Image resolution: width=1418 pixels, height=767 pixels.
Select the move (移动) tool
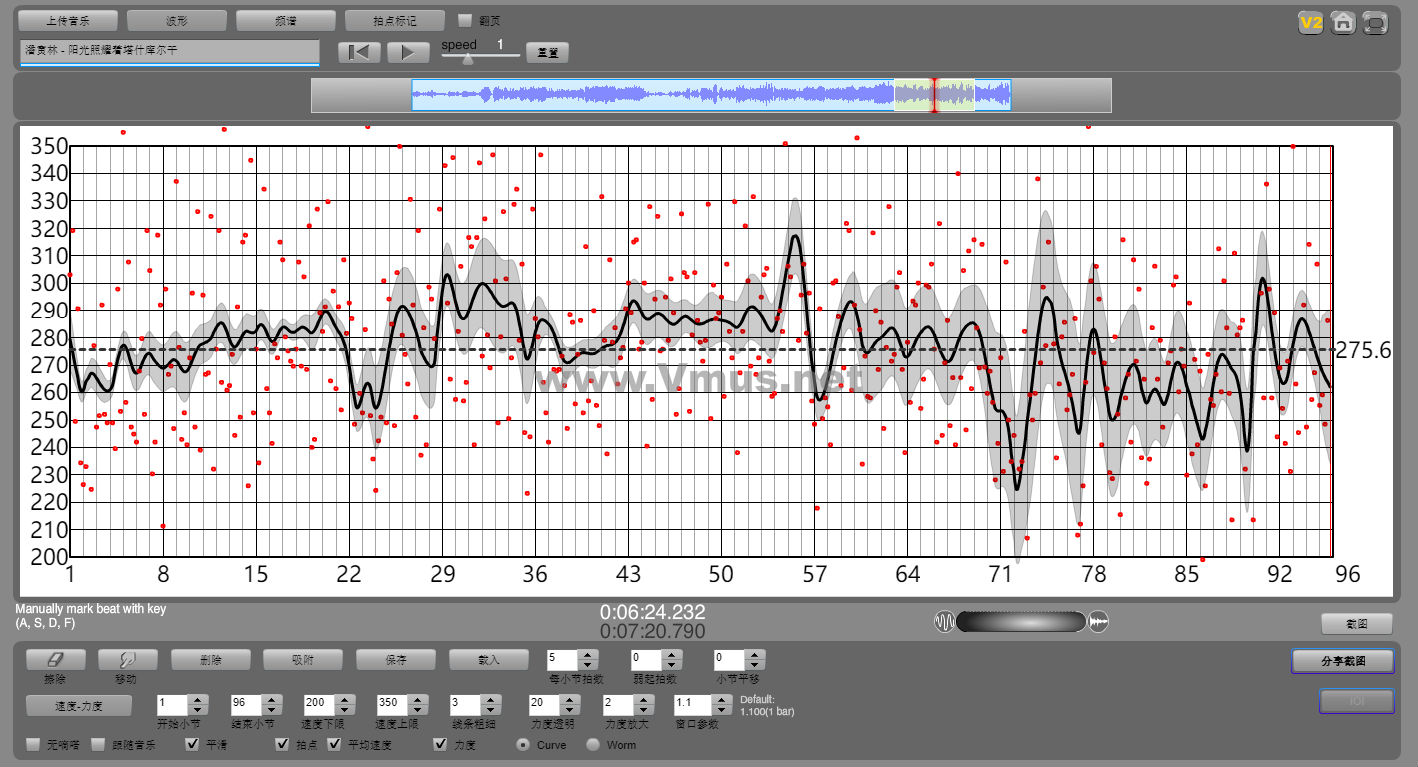(127, 660)
